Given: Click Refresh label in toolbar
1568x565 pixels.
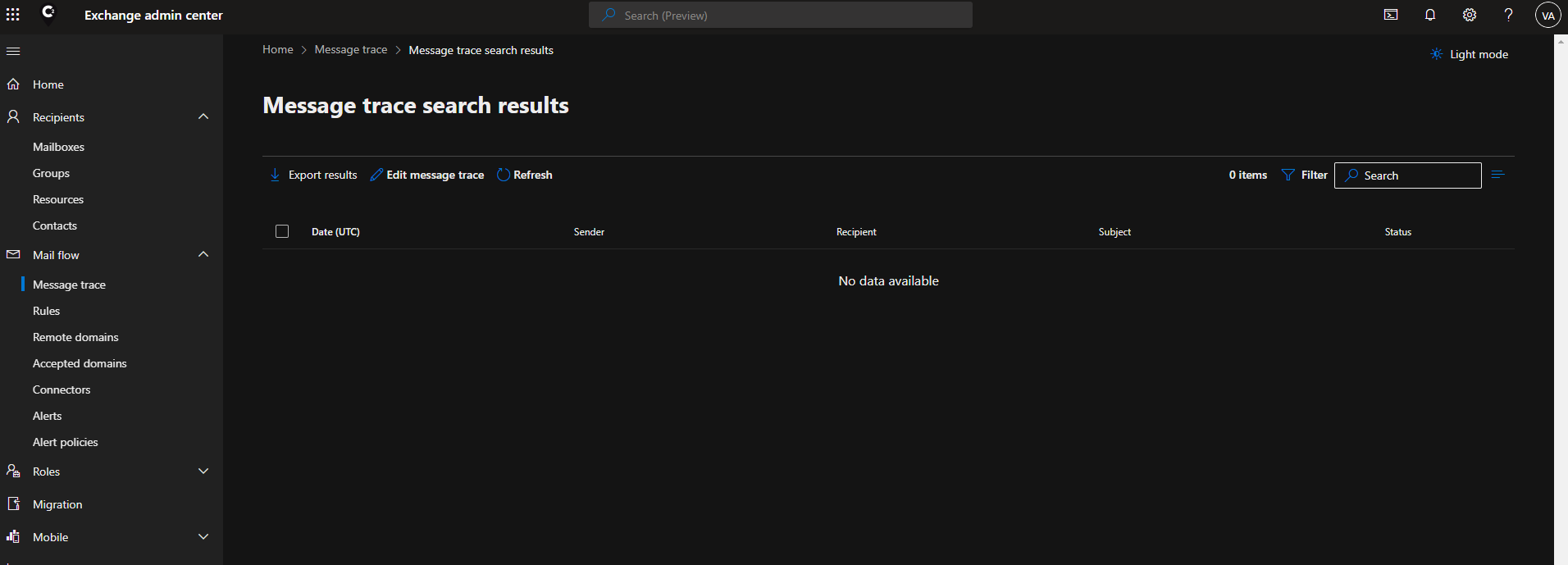Looking at the screenshot, I should 533,175.
